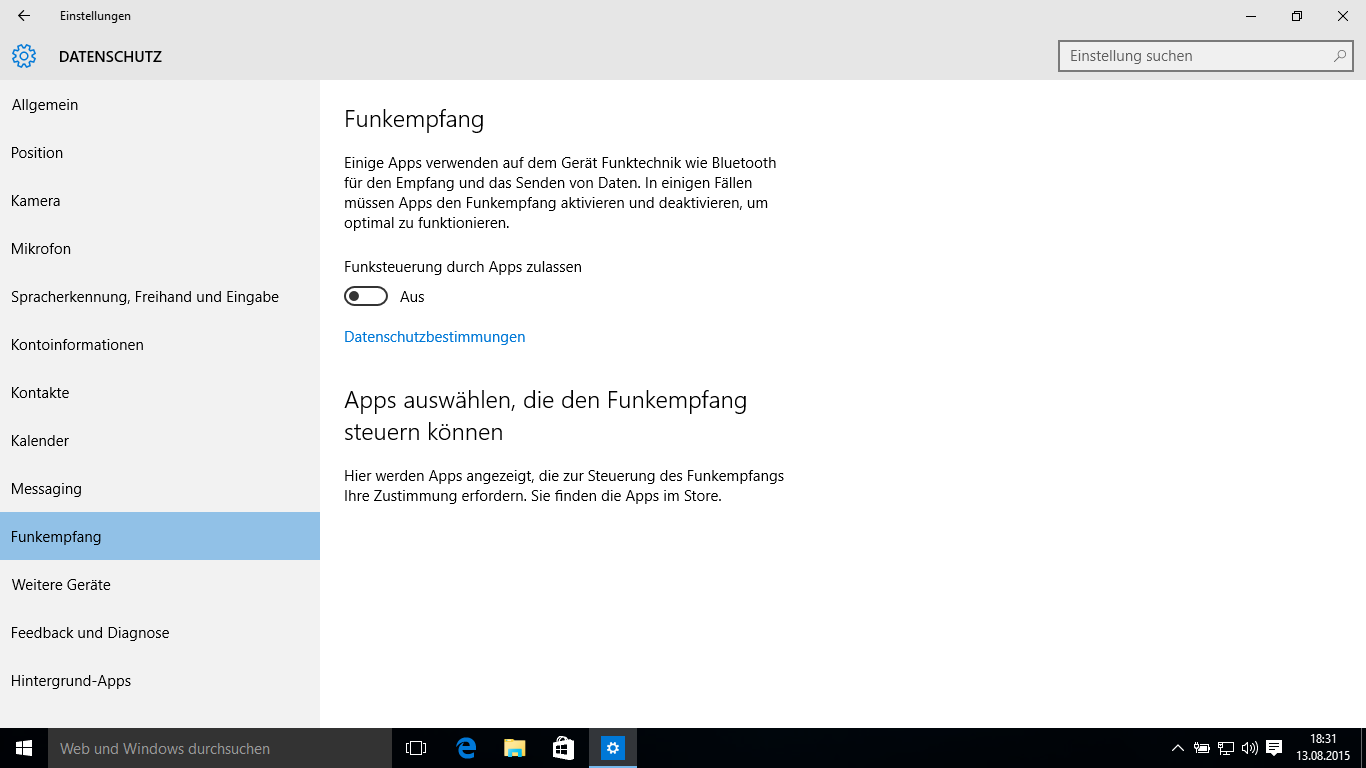Click the search magnifier icon
This screenshot has width=1366, height=768.
point(1340,56)
